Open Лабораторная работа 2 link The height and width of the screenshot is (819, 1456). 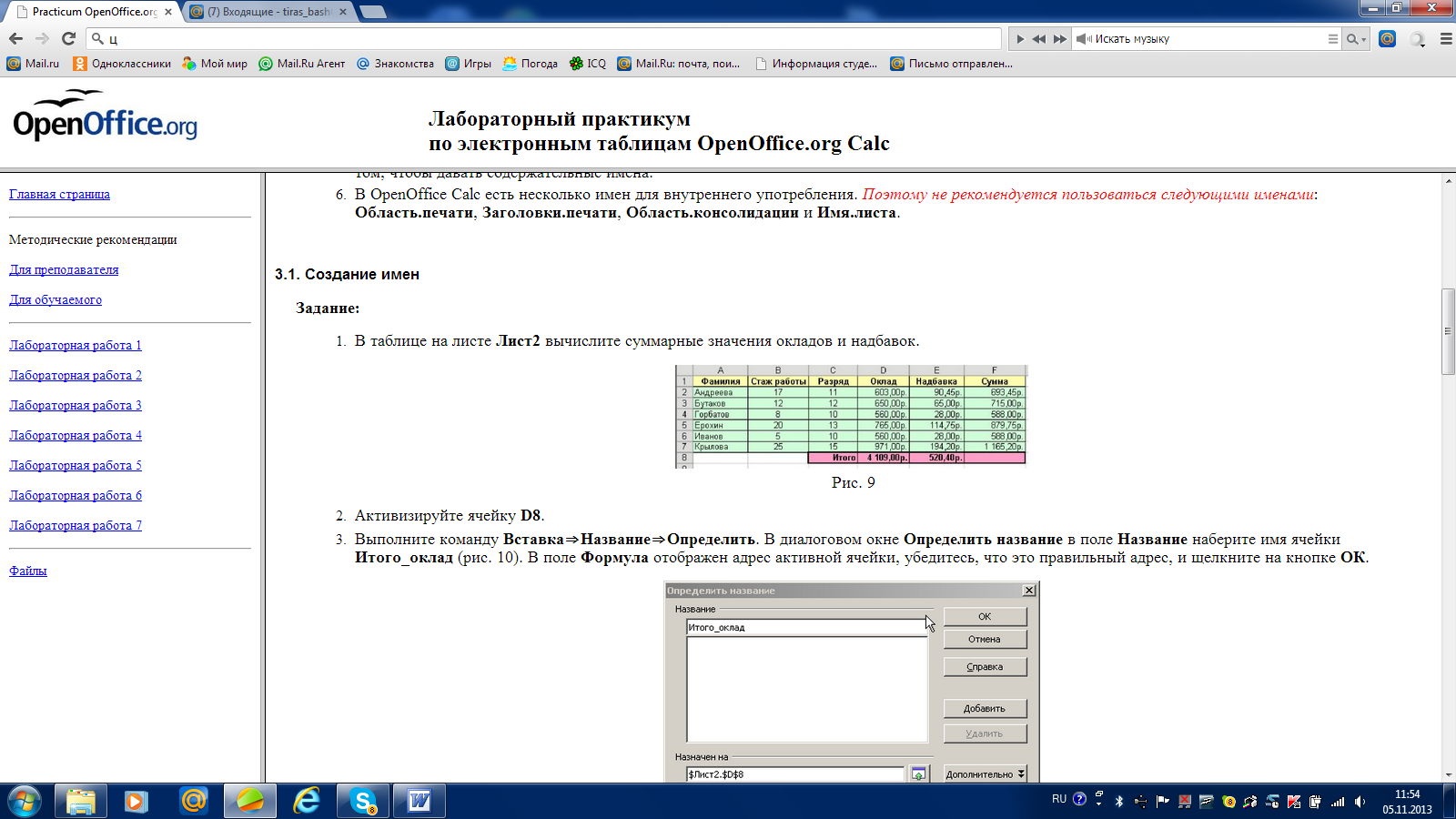[x=76, y=375]
